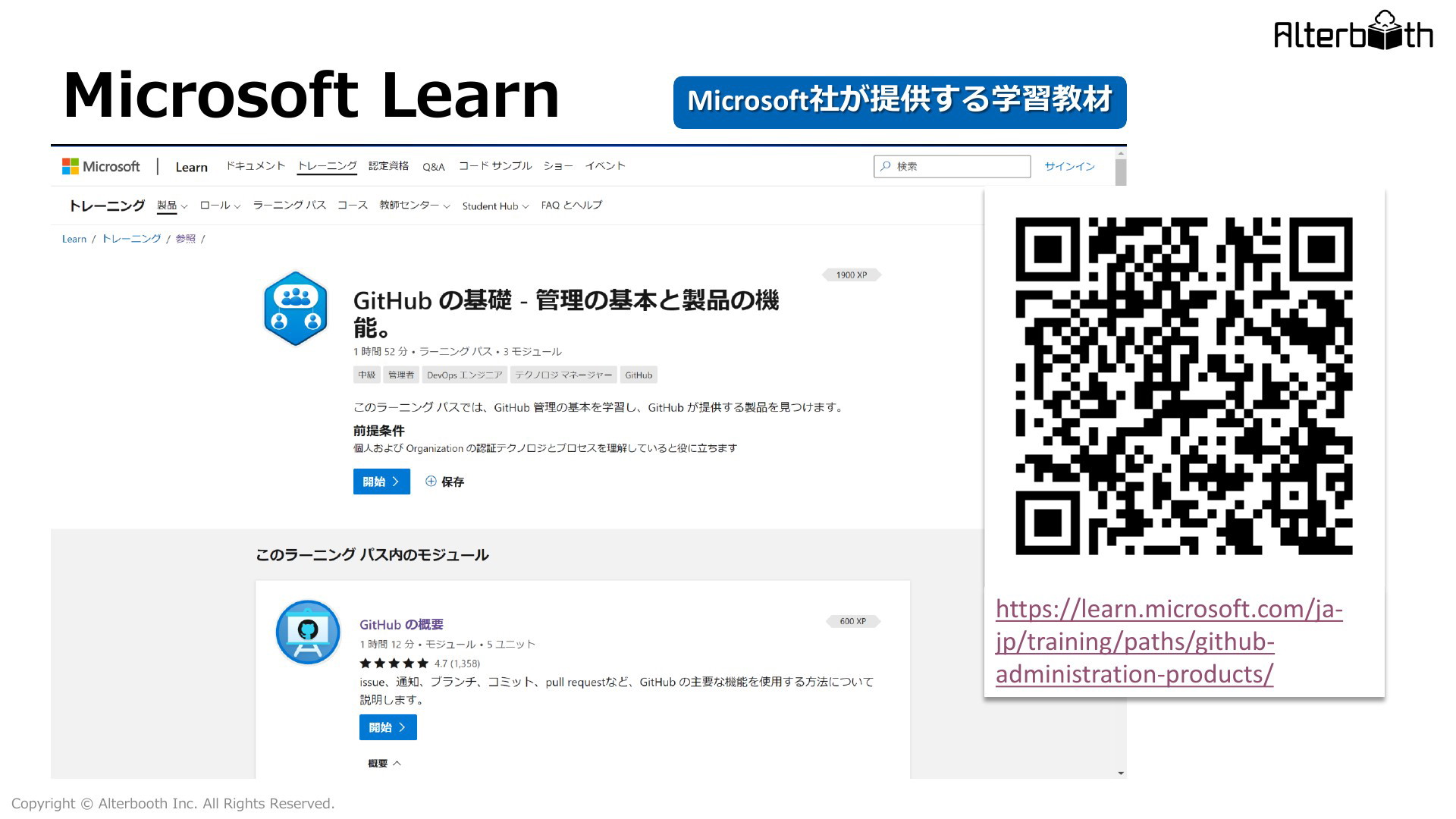Click the 1 時間 52 分 duration text

click(380, 352)
